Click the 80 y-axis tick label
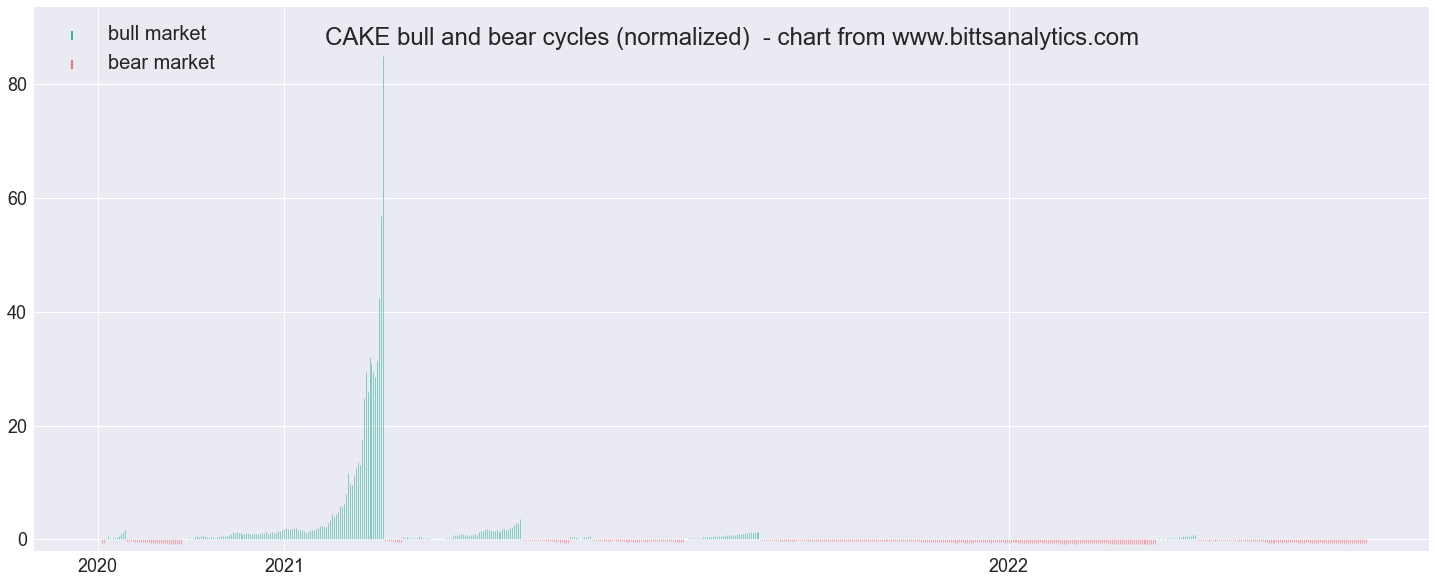This screenshot has height=583, width=1436. point(17,85)
